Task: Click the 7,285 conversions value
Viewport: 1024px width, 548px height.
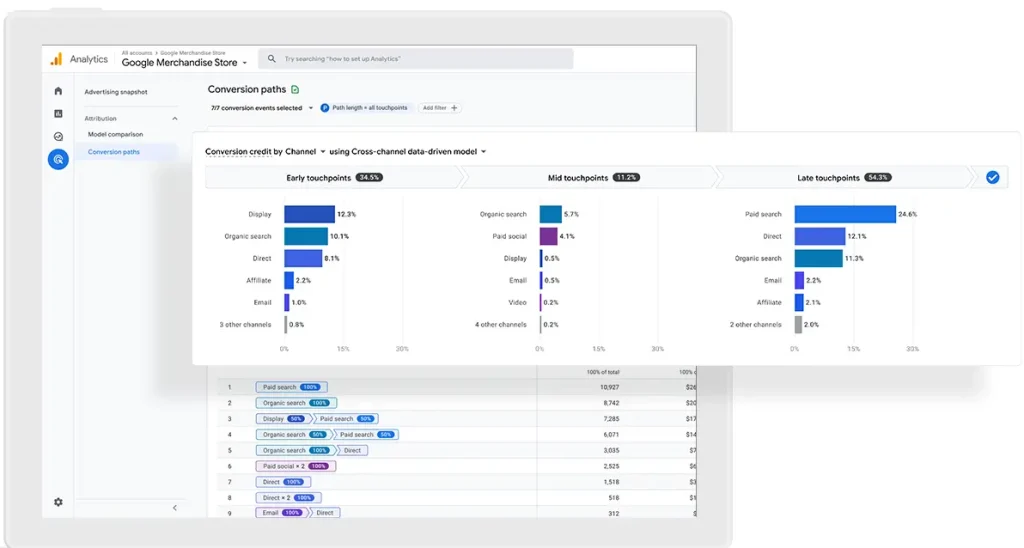Action: point(611,419)
